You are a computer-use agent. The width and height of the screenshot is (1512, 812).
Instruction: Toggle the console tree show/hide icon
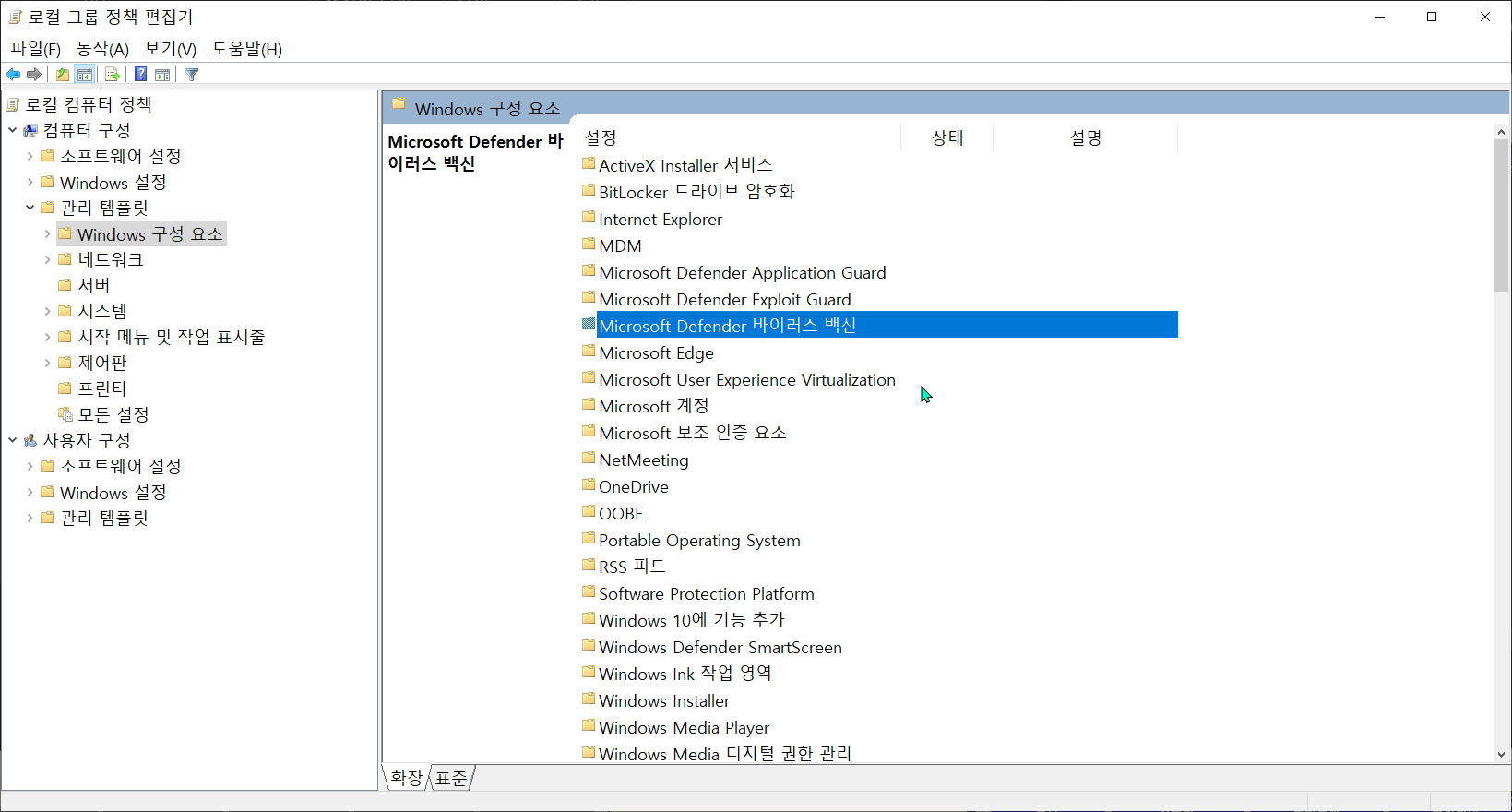click(85, 75)
